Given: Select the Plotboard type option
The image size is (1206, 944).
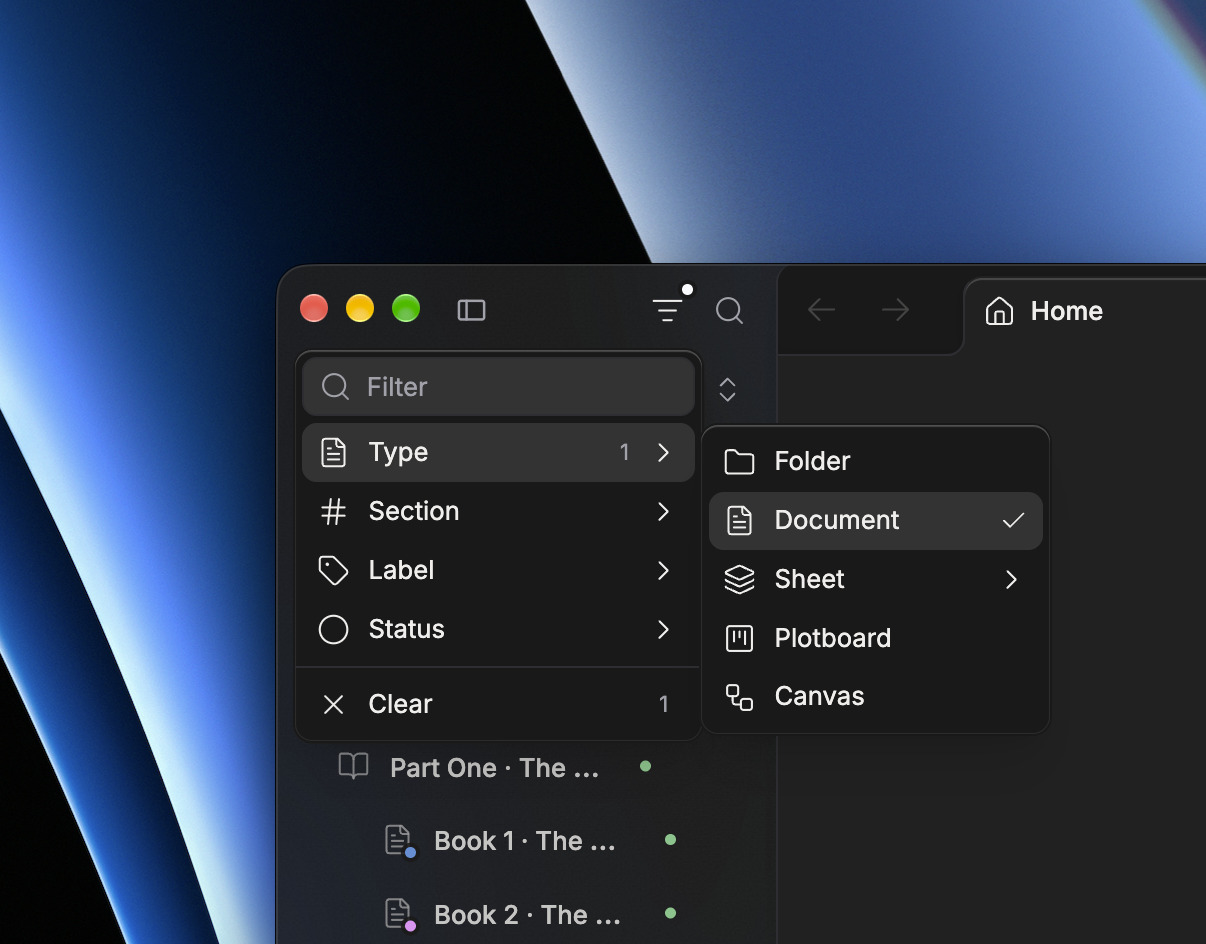Looking at the screenshot, I should (x=876, y=638).
